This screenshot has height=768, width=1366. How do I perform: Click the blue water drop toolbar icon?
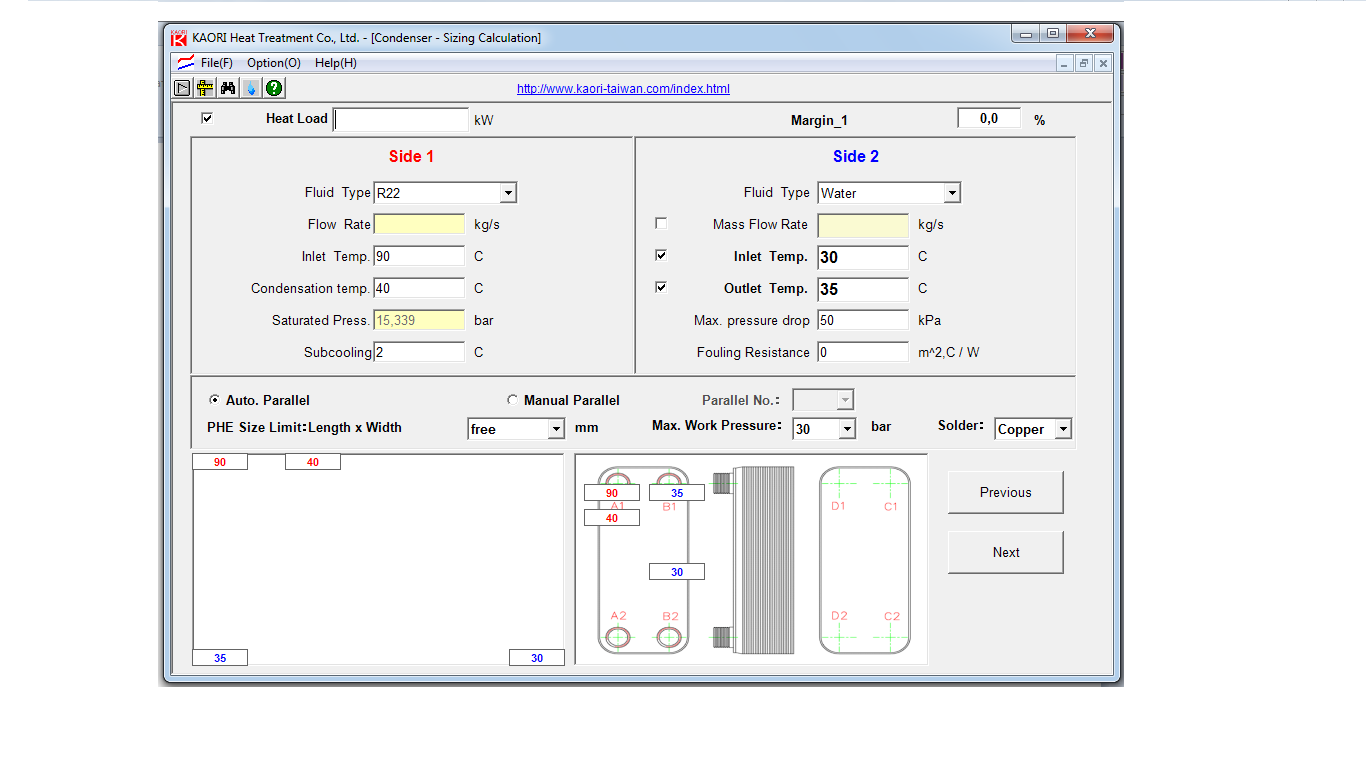tap(251, 88)
